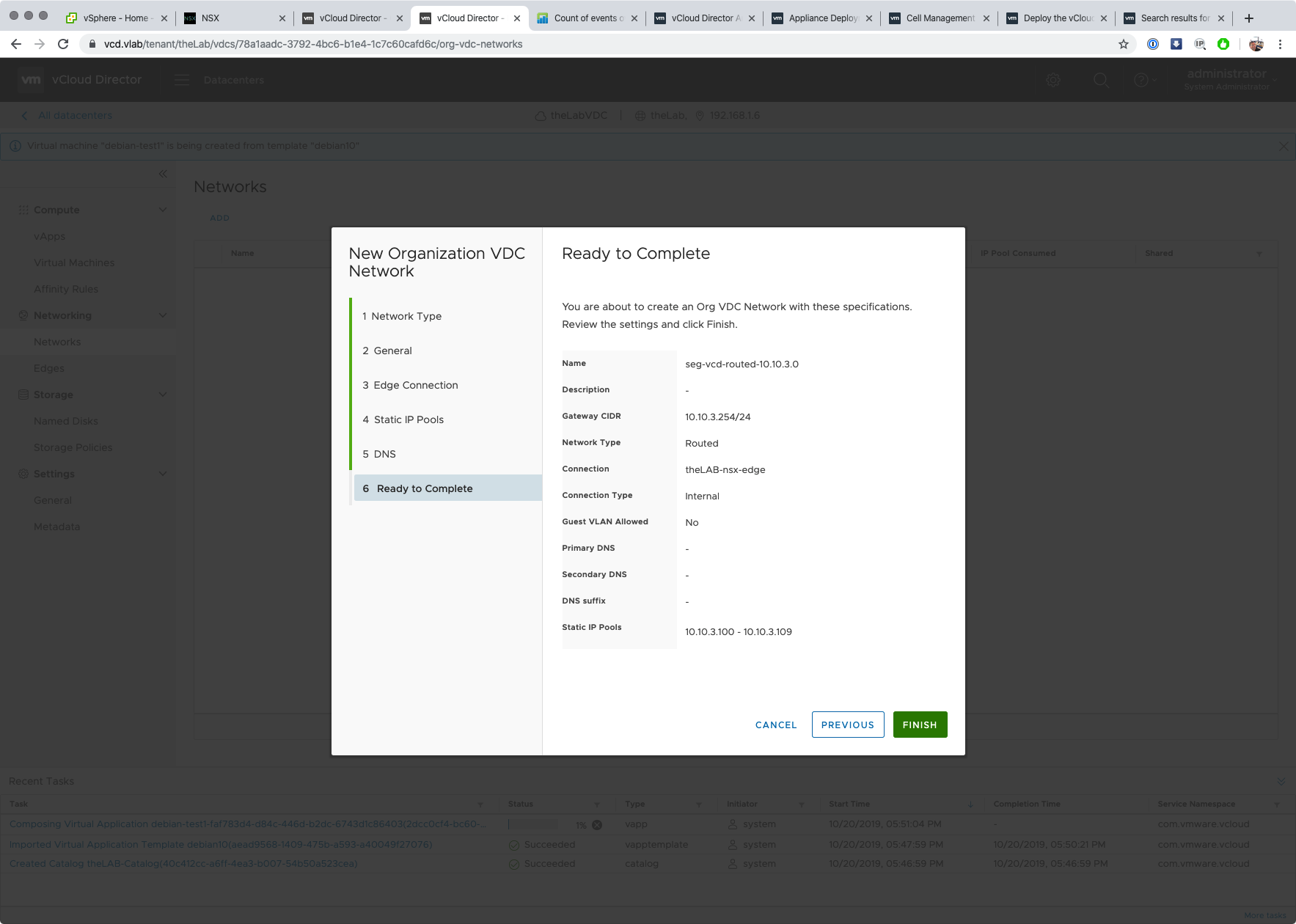Click the FINISH button in the wizard

coord(919,725)
